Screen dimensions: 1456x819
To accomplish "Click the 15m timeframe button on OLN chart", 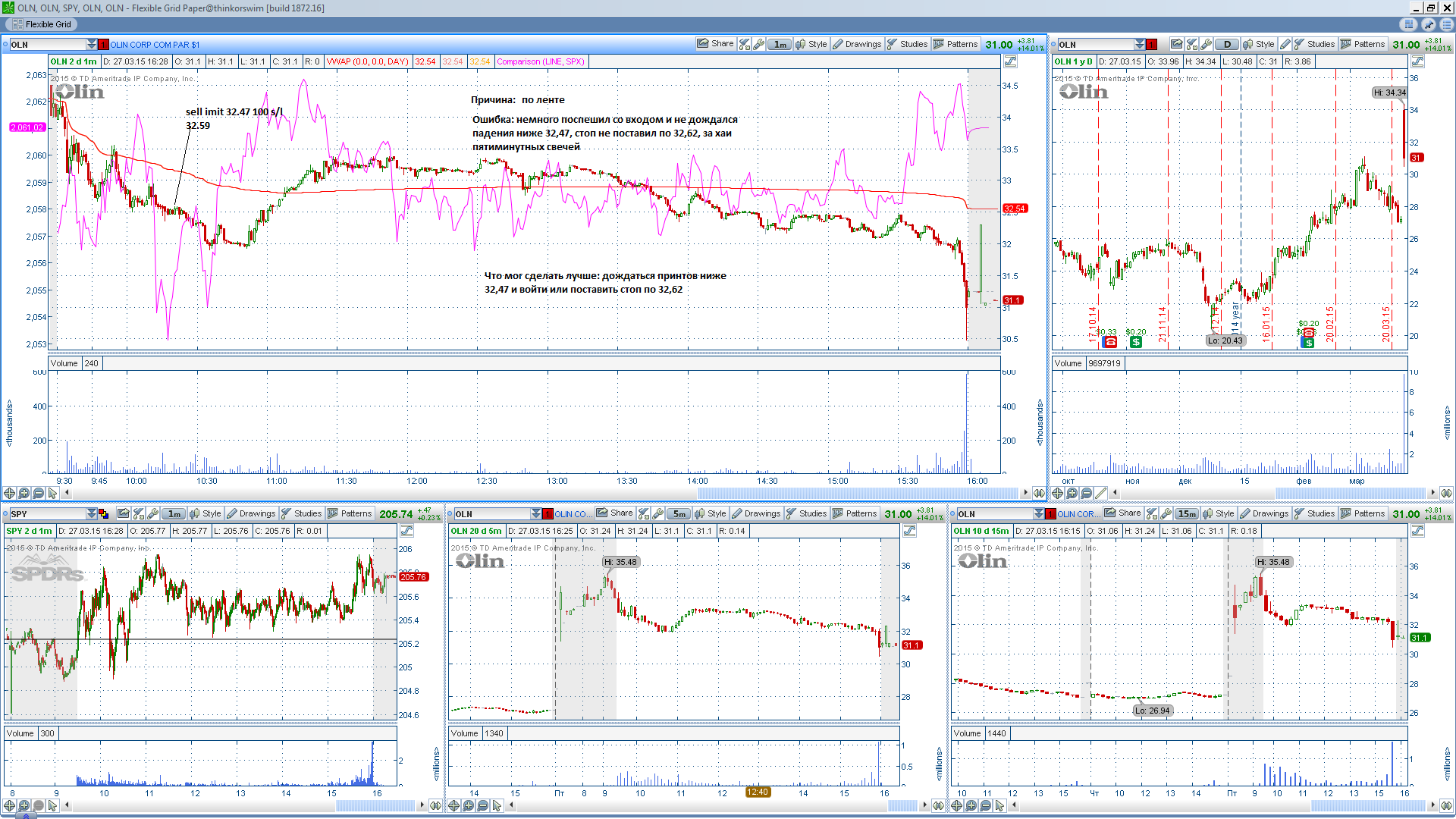I will point(1187,513).
